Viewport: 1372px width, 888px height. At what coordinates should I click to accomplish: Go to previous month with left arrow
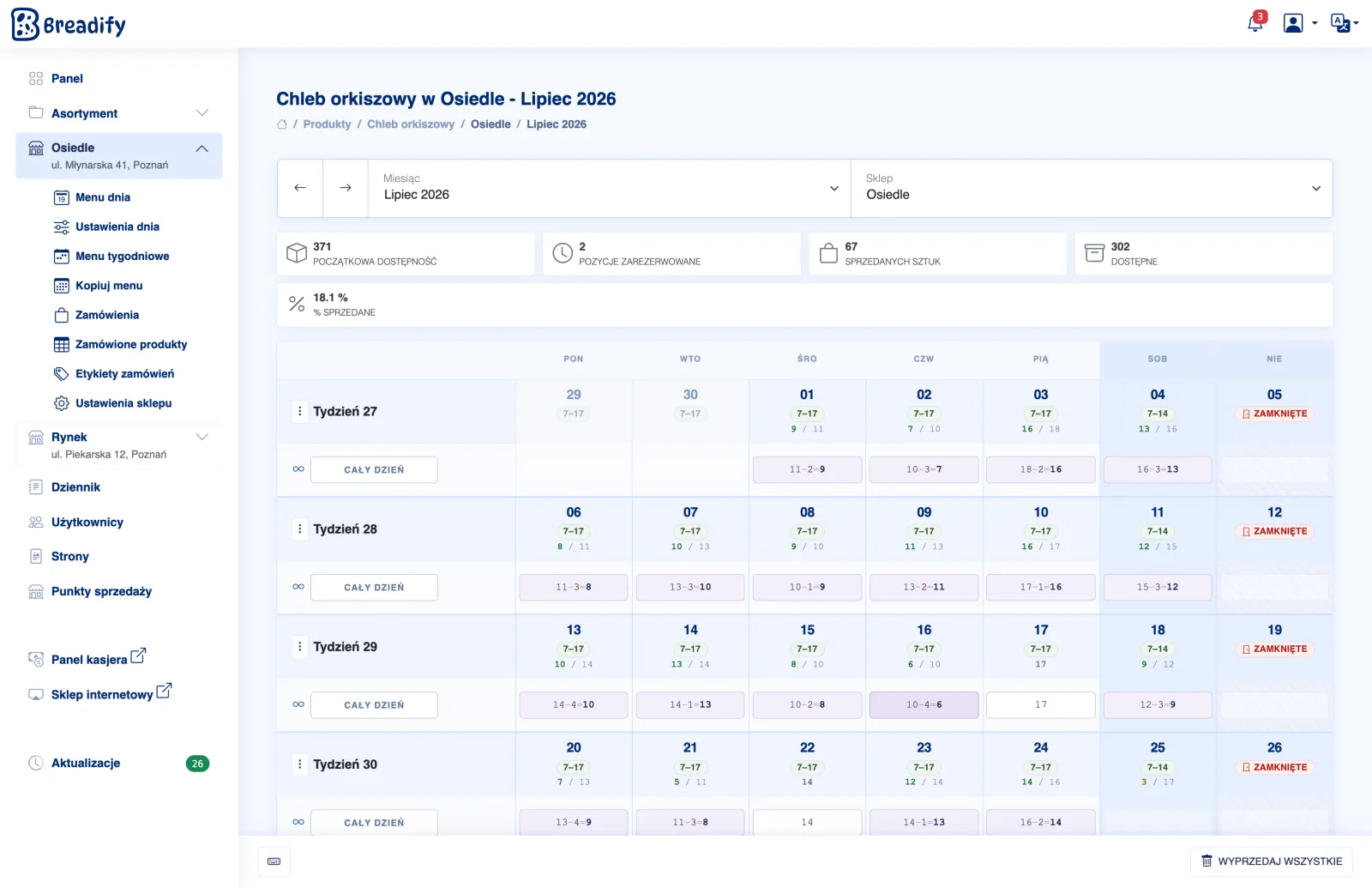tap(300, 188)
